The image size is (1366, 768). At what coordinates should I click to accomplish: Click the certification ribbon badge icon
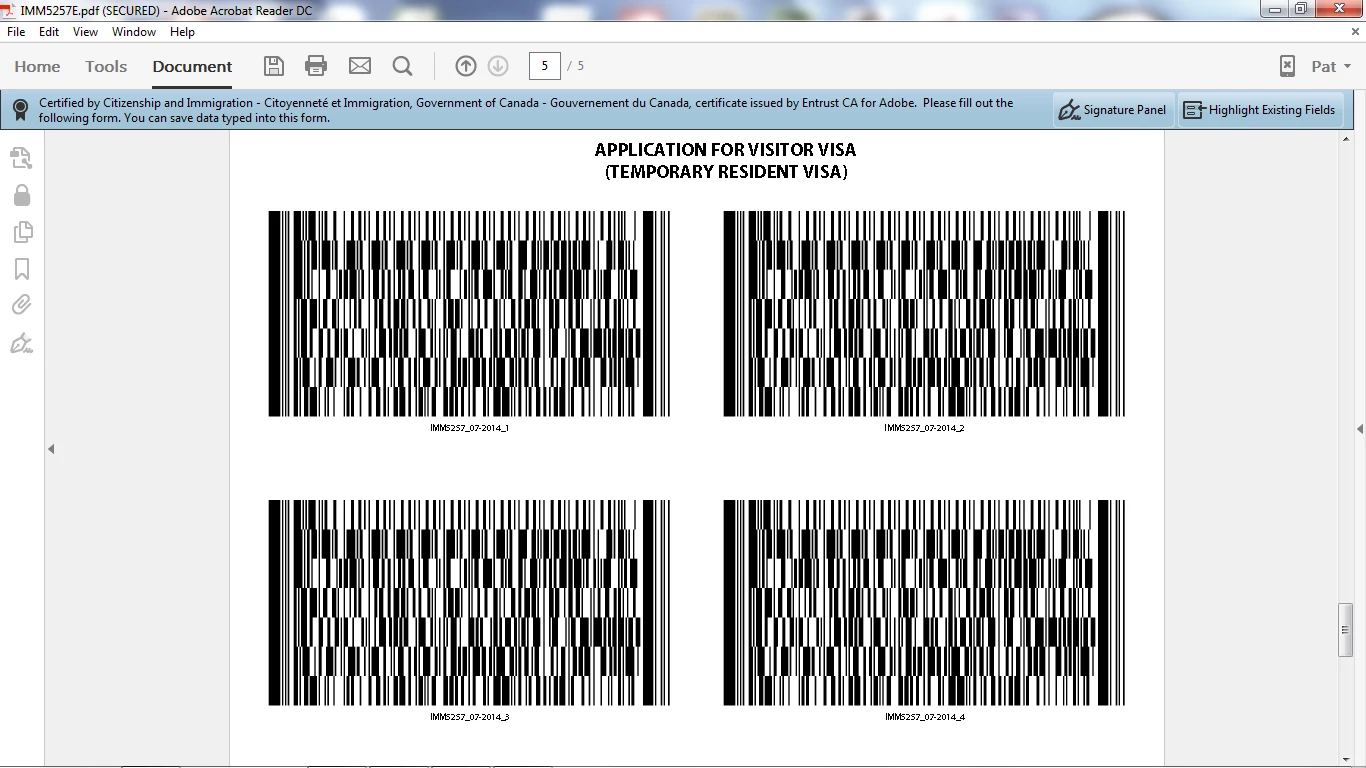(20, 110)
